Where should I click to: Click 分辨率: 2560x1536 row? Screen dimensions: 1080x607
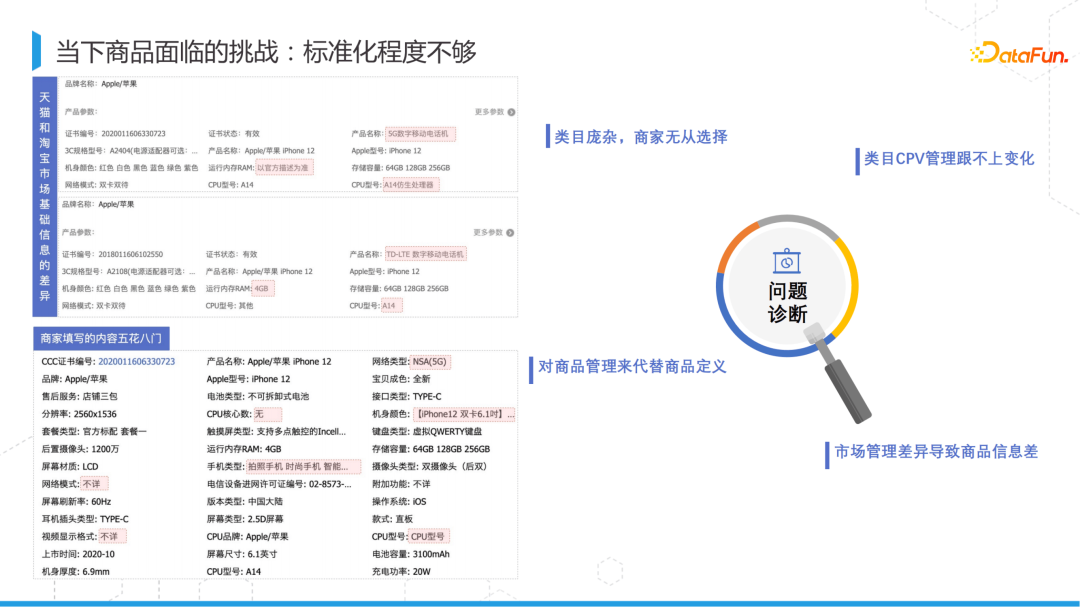tap(79, 414)
